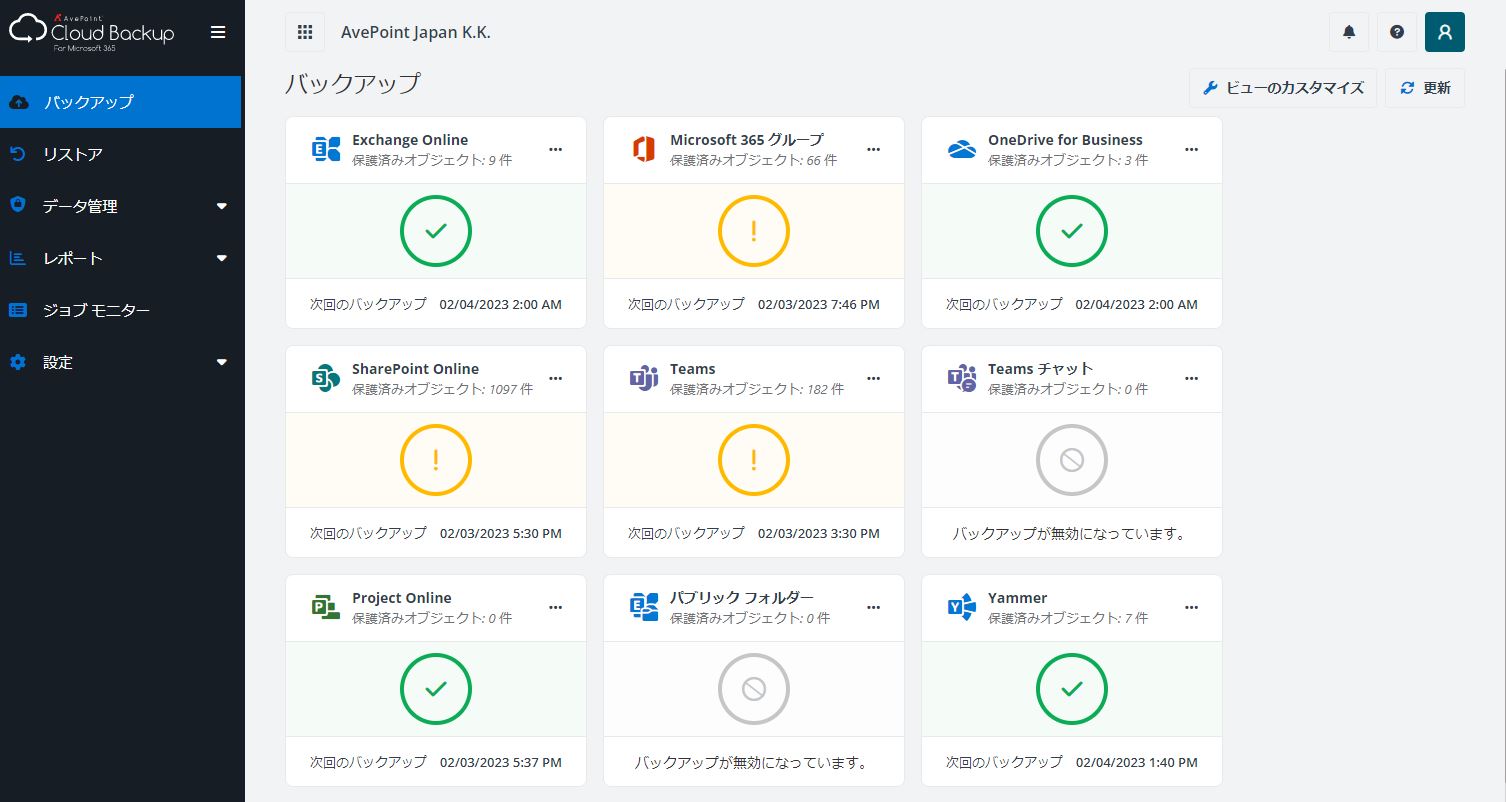Select 設定 in the sidebar

(x=120, y=362)
